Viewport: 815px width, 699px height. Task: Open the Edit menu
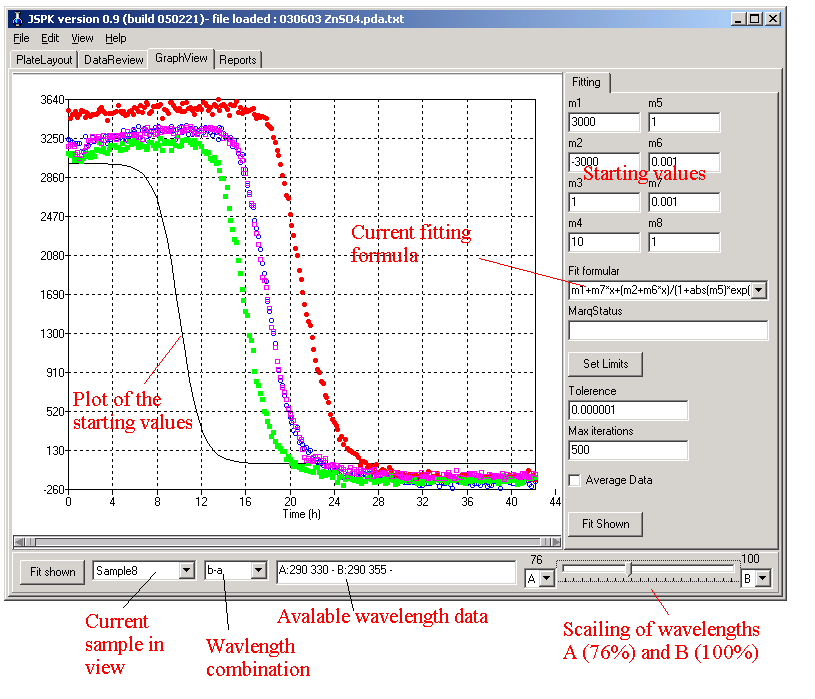pyautogui.click(x=50, y=38)
